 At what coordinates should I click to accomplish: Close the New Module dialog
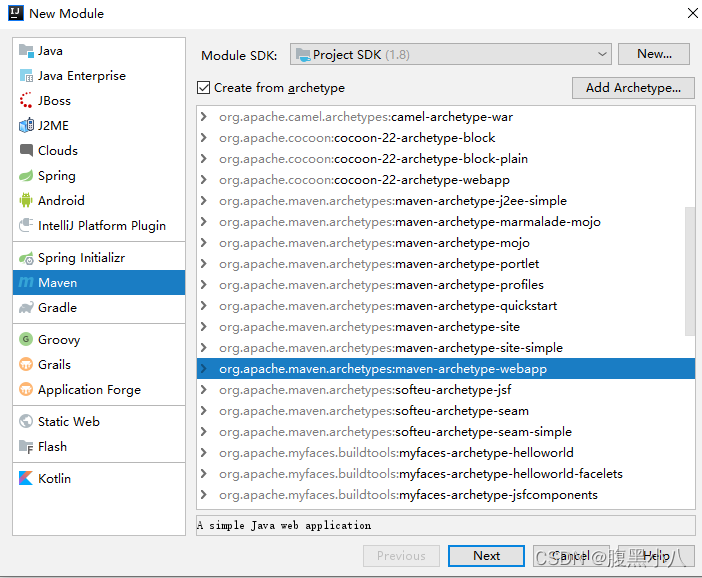692,13
